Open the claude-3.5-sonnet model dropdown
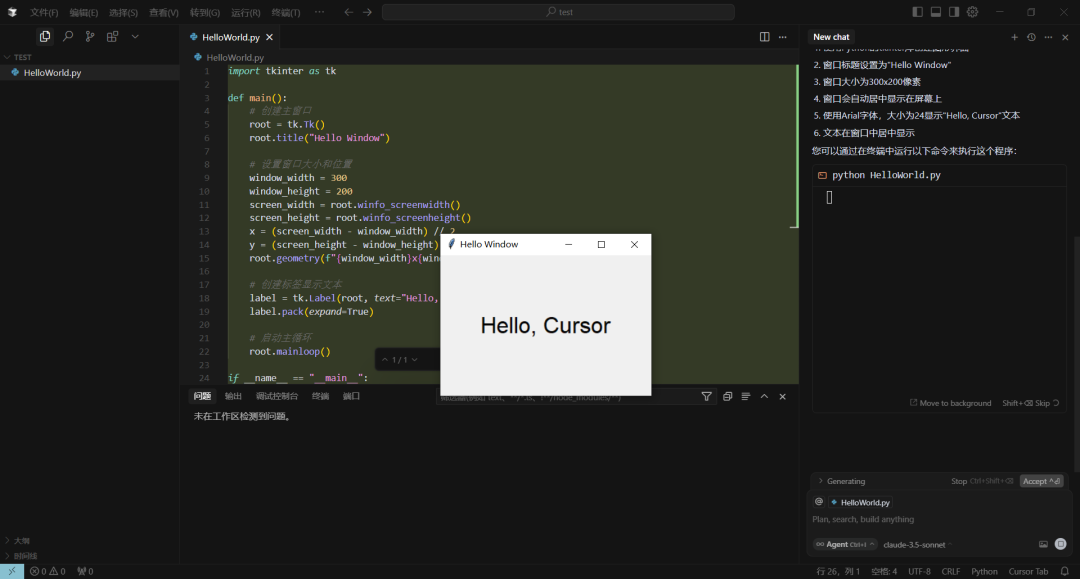Viewport: 1080px width, 579px height. (x=913, y=544)
